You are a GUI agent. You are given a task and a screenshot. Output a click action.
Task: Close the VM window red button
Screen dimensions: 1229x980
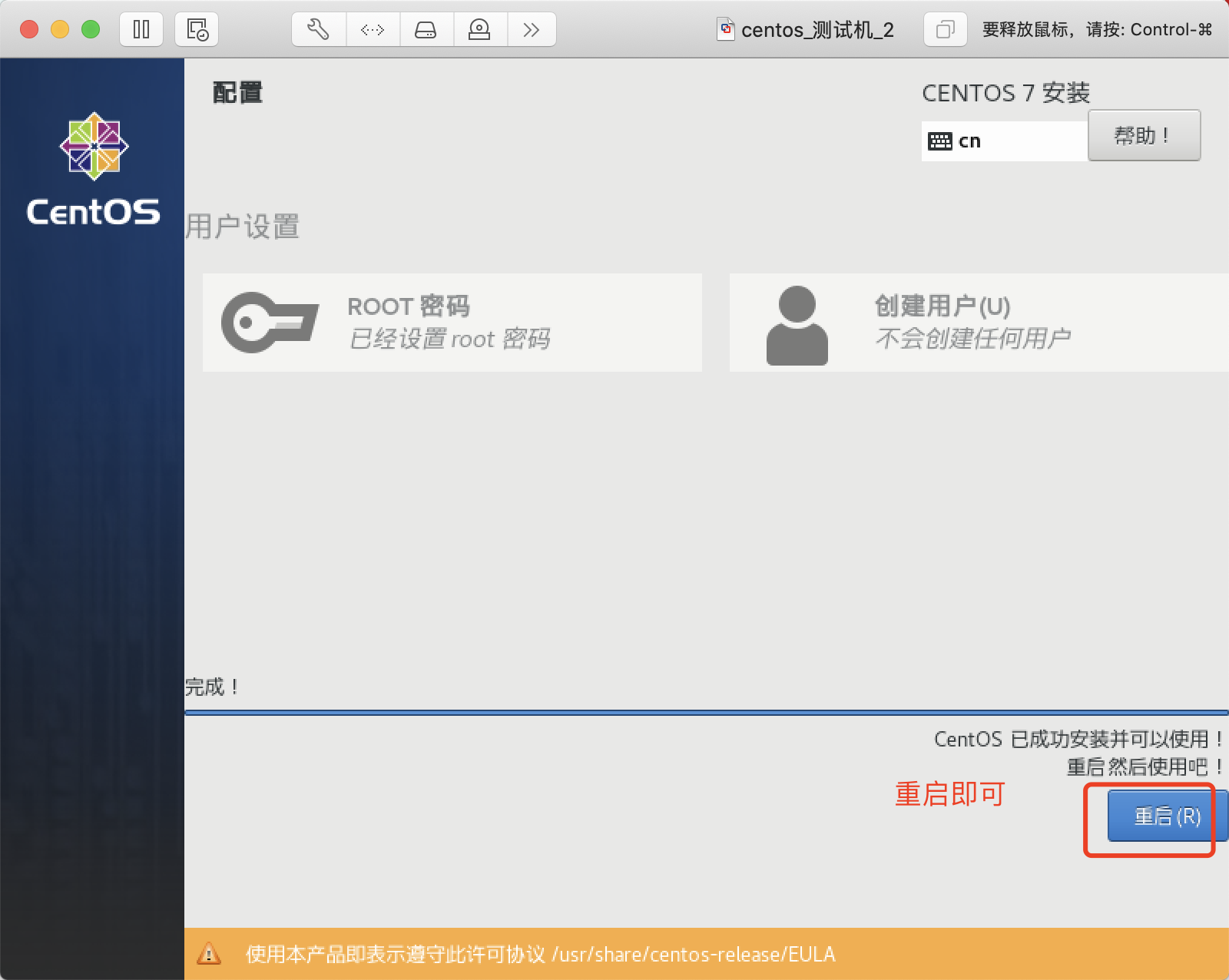click(29, 30)
